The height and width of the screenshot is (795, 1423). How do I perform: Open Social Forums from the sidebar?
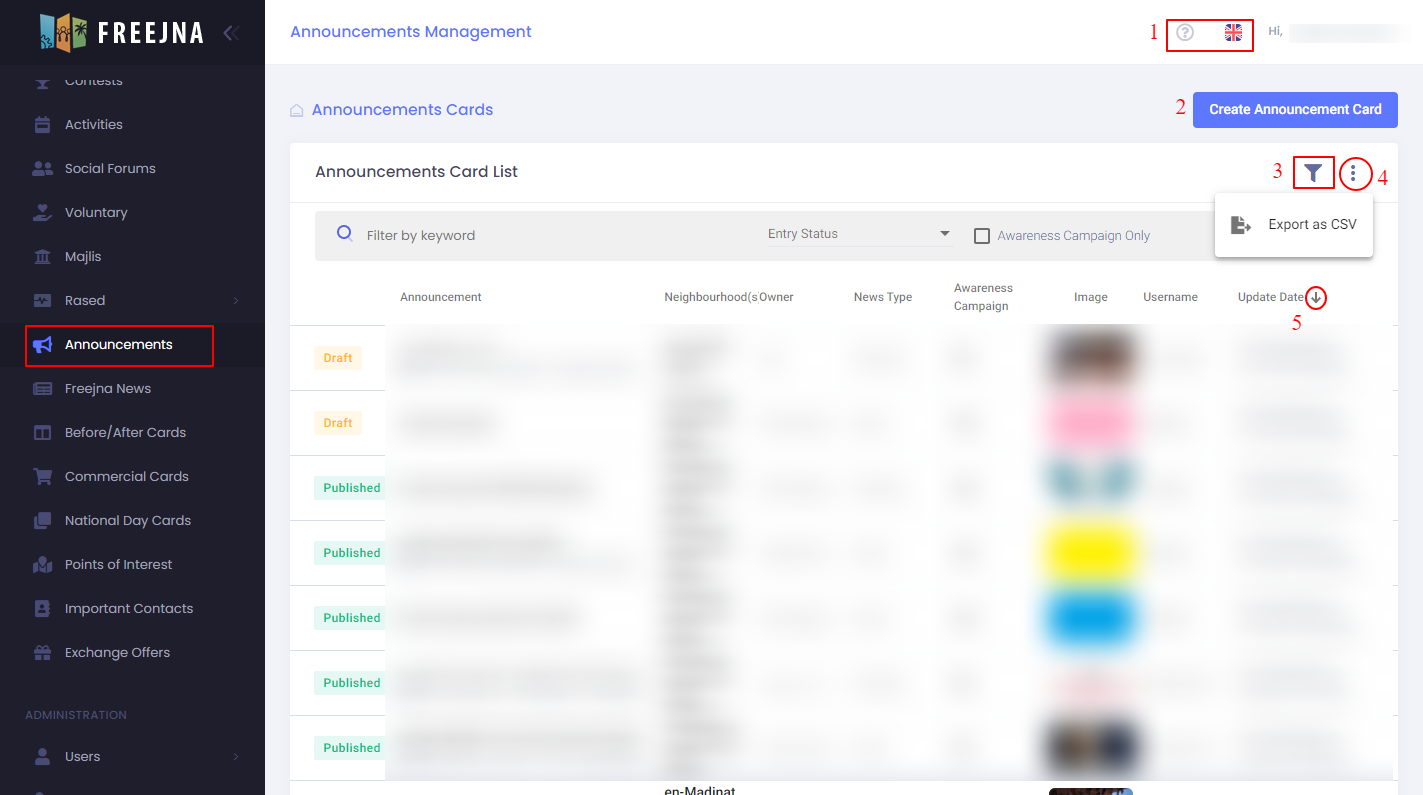(110, 168)
